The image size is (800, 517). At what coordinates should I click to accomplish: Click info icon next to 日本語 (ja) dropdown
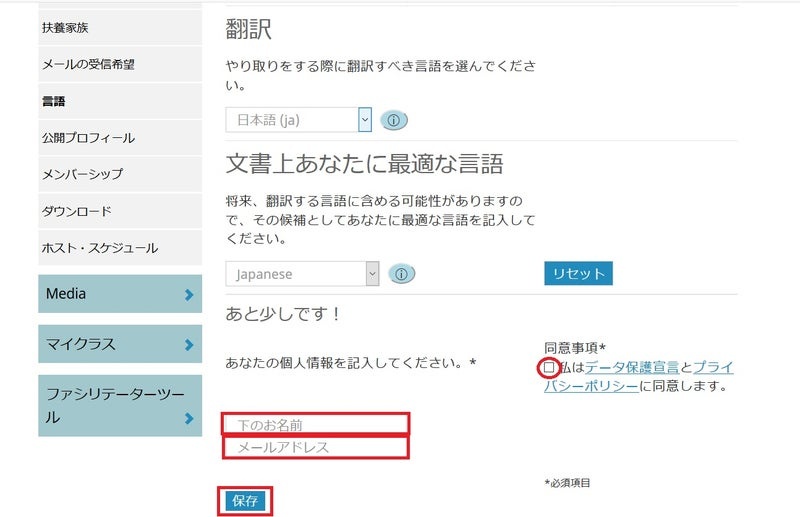(x=394, y=120)
